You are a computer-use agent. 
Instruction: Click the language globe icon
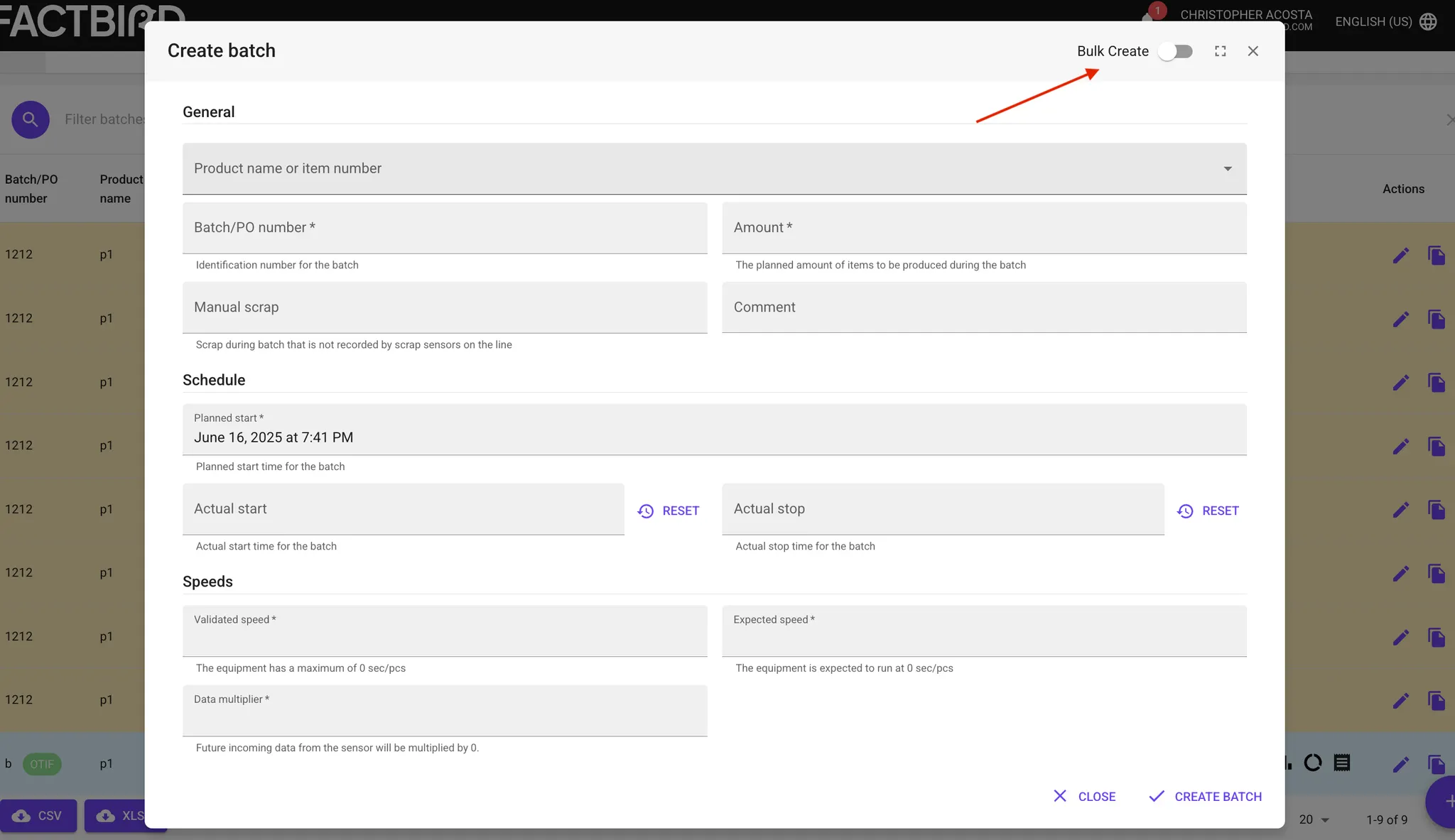pos(1428,22)
